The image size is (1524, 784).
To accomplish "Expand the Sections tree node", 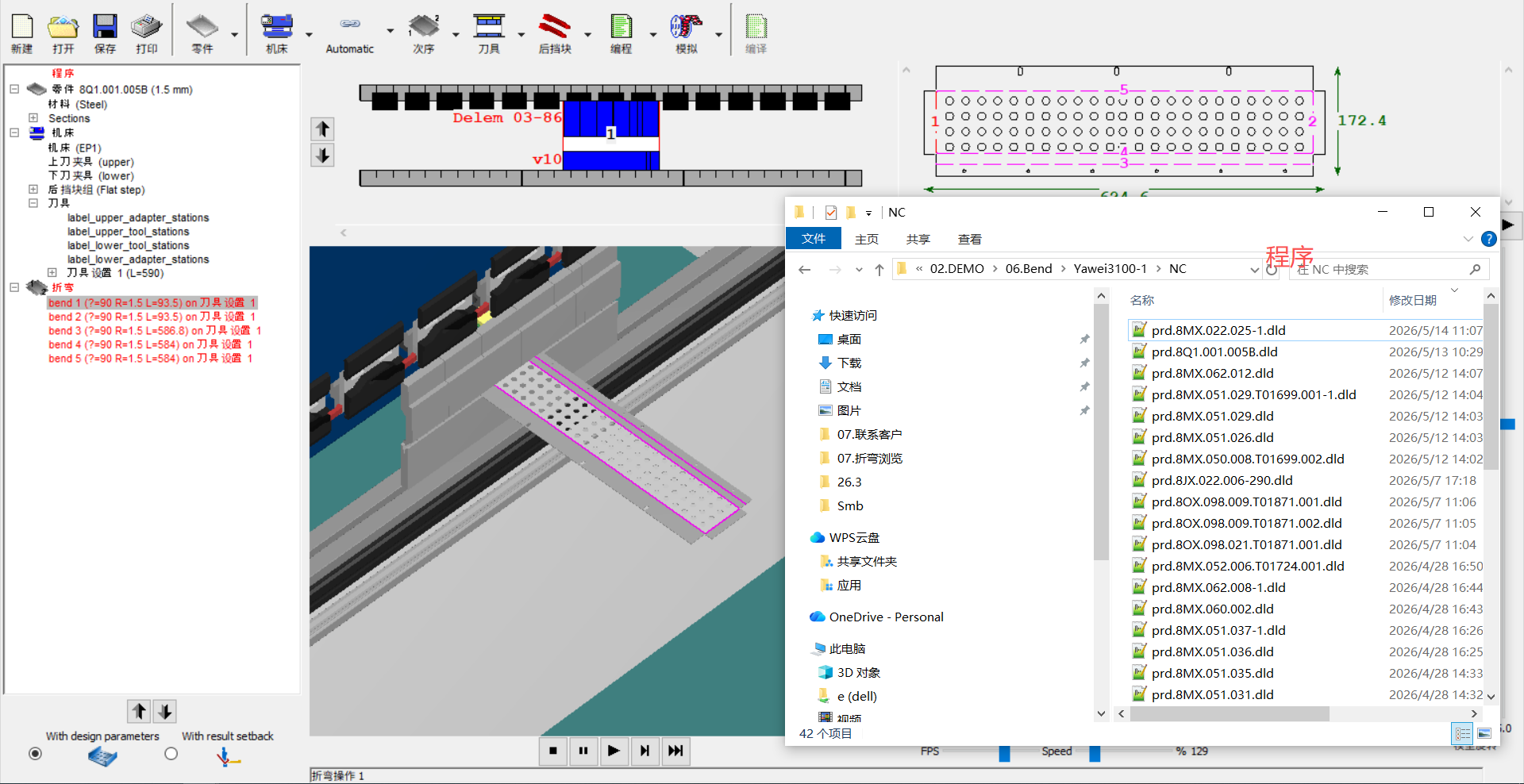I will point(33,118).
